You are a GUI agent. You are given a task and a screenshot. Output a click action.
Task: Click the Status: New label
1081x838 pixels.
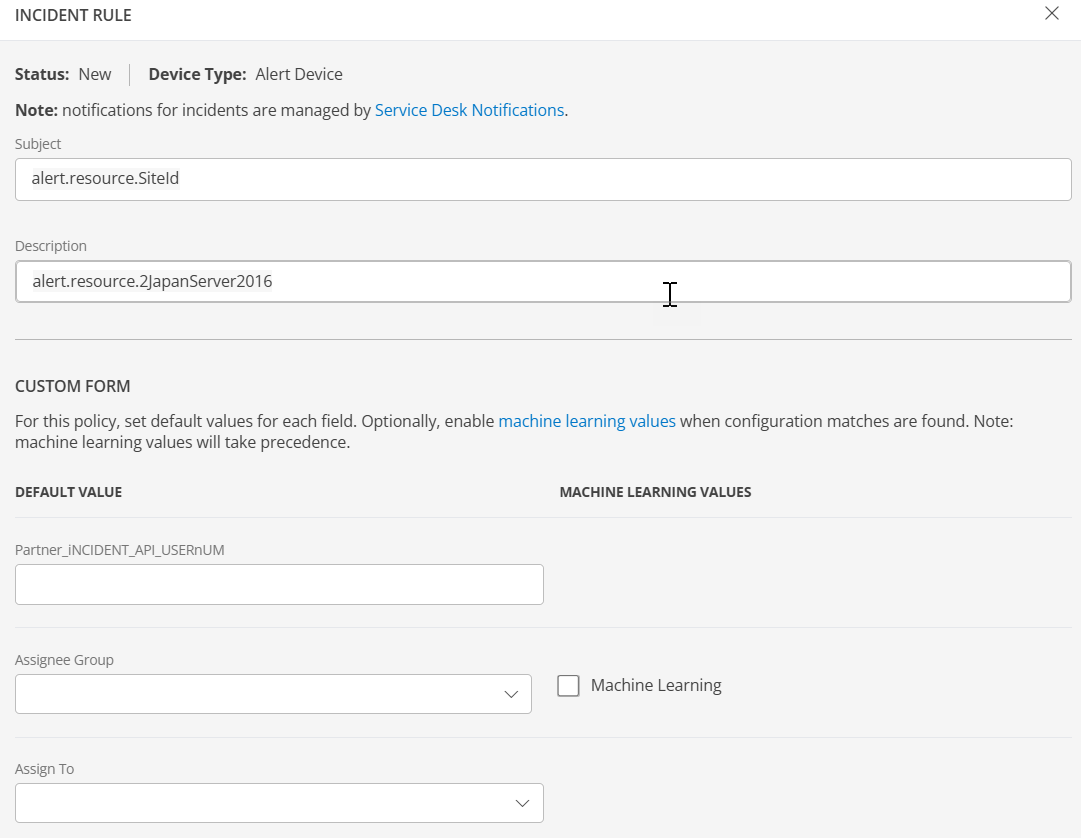click(x=63, y=74)
